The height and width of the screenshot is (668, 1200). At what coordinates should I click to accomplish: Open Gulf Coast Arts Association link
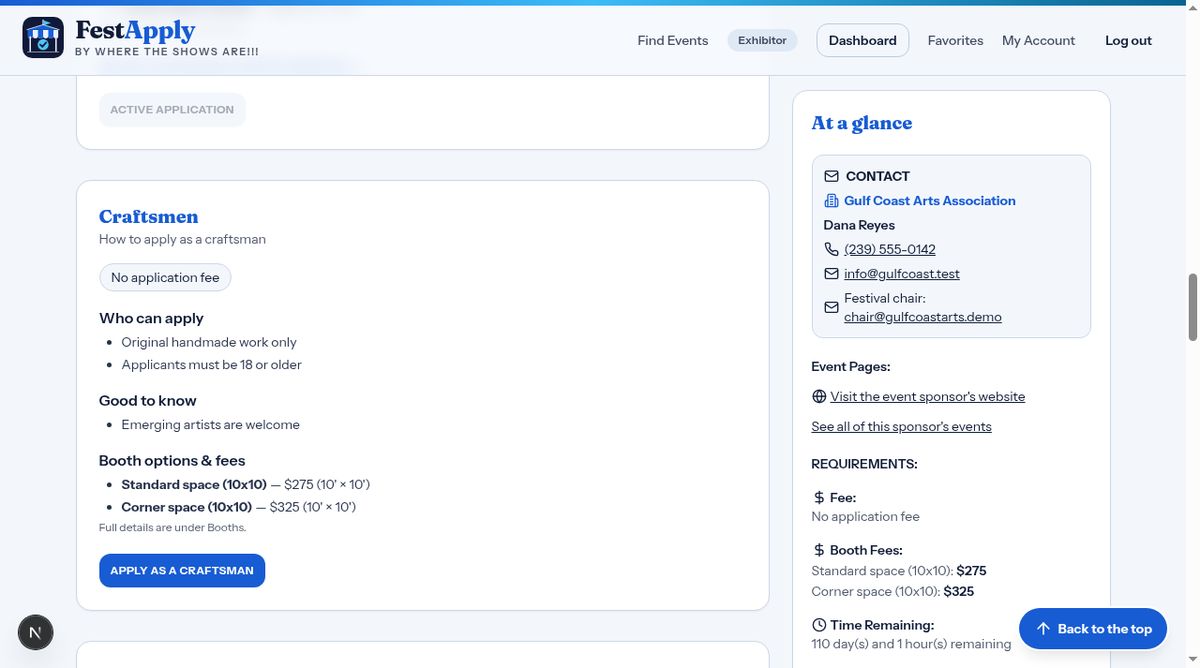click(x=930, y=201)
